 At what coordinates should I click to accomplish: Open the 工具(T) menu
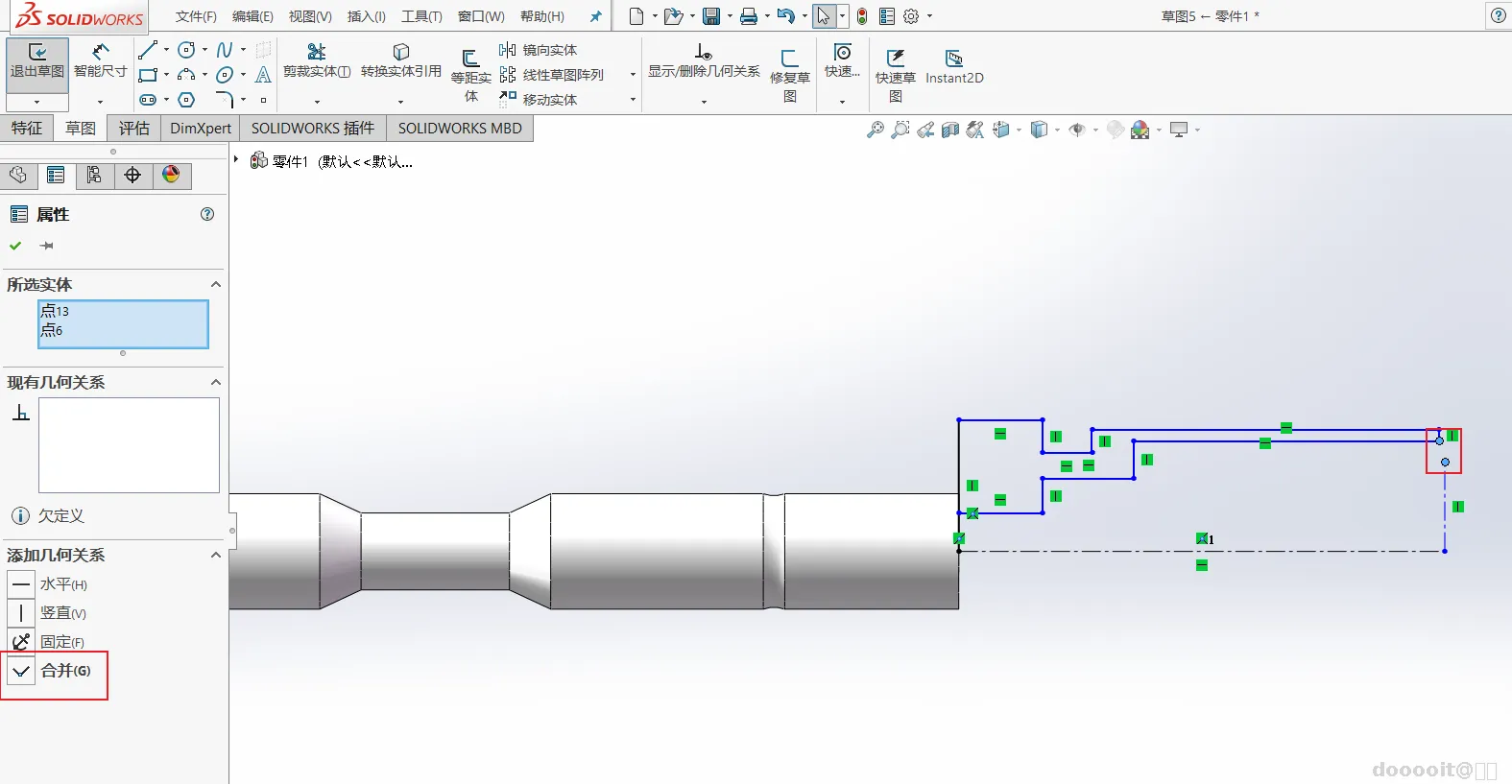pyautogui.click(x=421, y=16)
